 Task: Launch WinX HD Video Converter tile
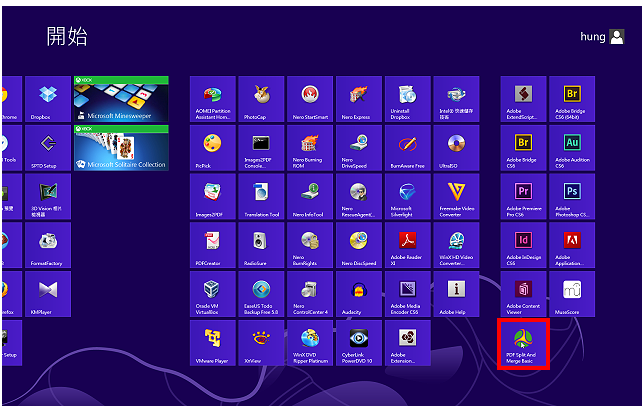(456, 245)
